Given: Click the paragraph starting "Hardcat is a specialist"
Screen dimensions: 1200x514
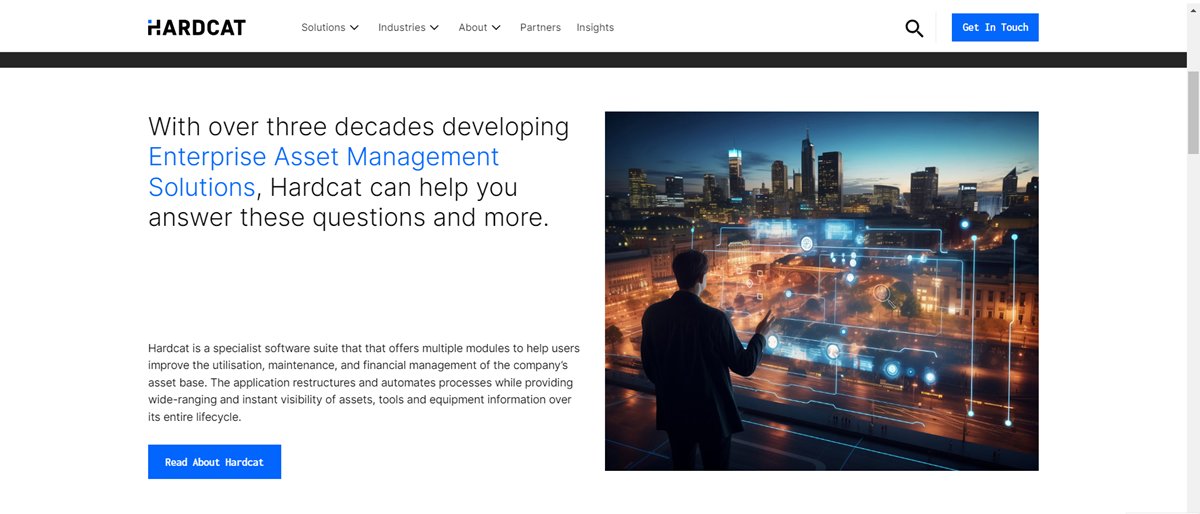Looking at the screenshot, I should (364, 382).
